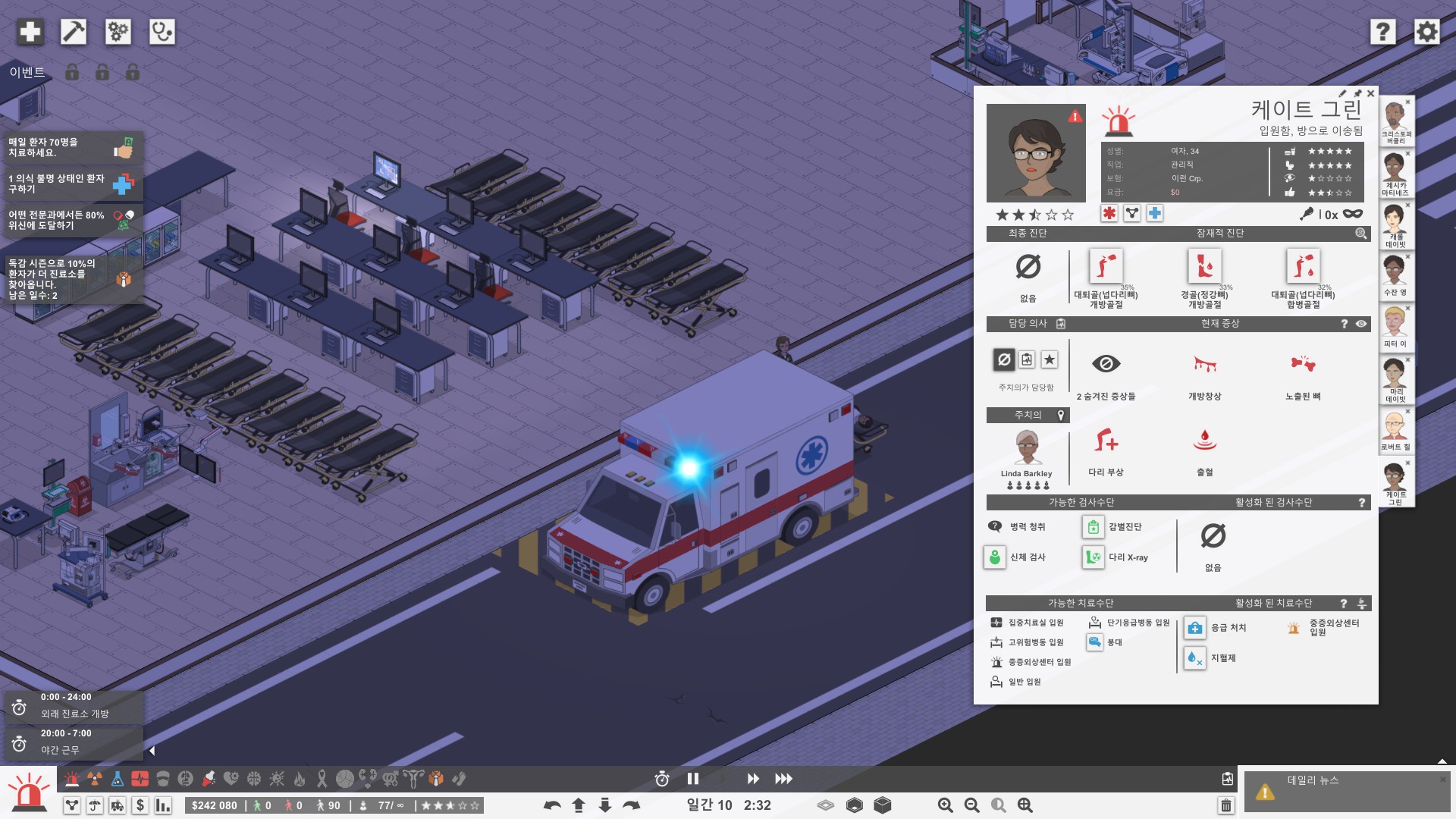Select the radiology department icon
1456x819 pixels.
pos(94,779)
